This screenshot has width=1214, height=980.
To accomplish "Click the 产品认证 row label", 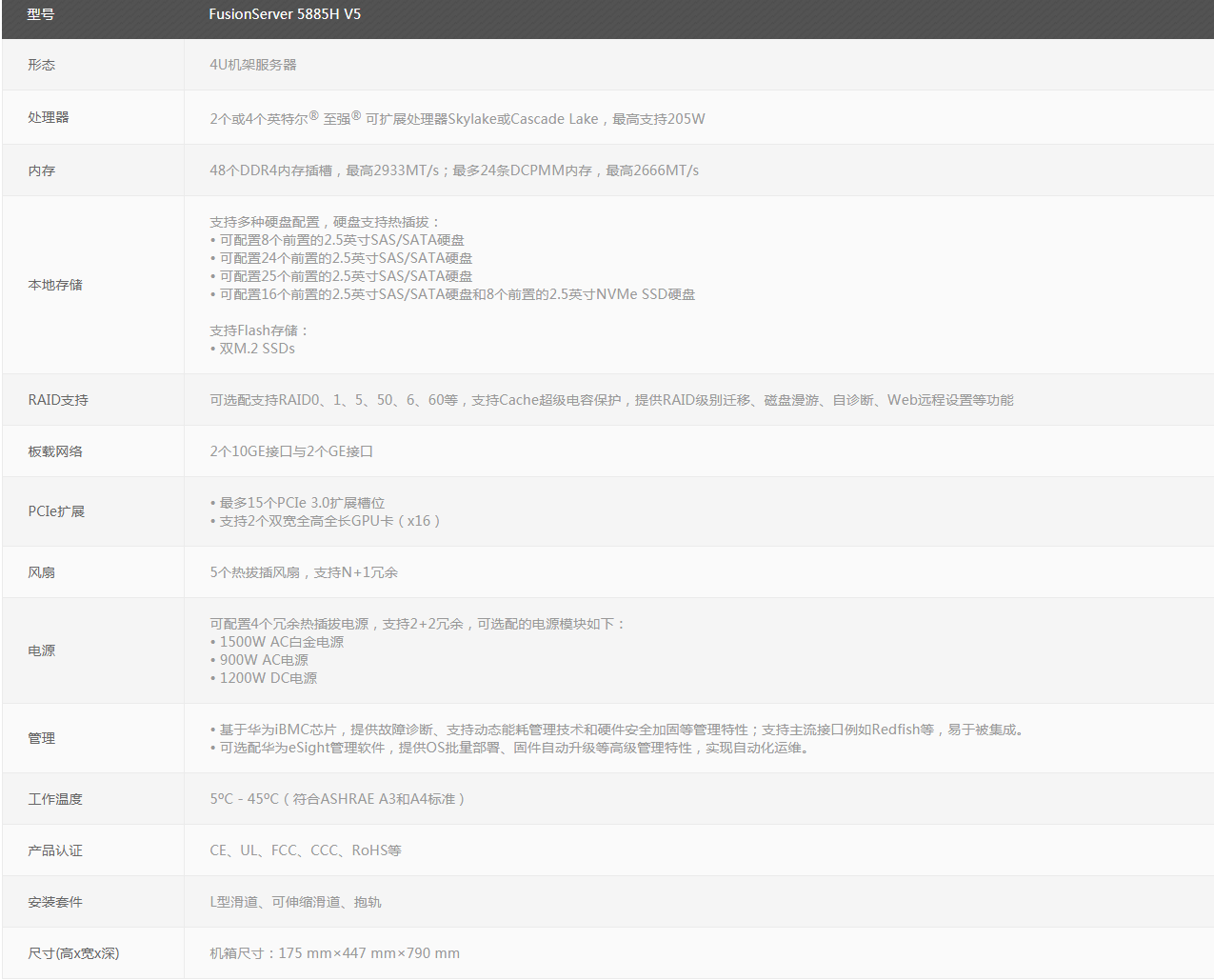I will point(55,850).
